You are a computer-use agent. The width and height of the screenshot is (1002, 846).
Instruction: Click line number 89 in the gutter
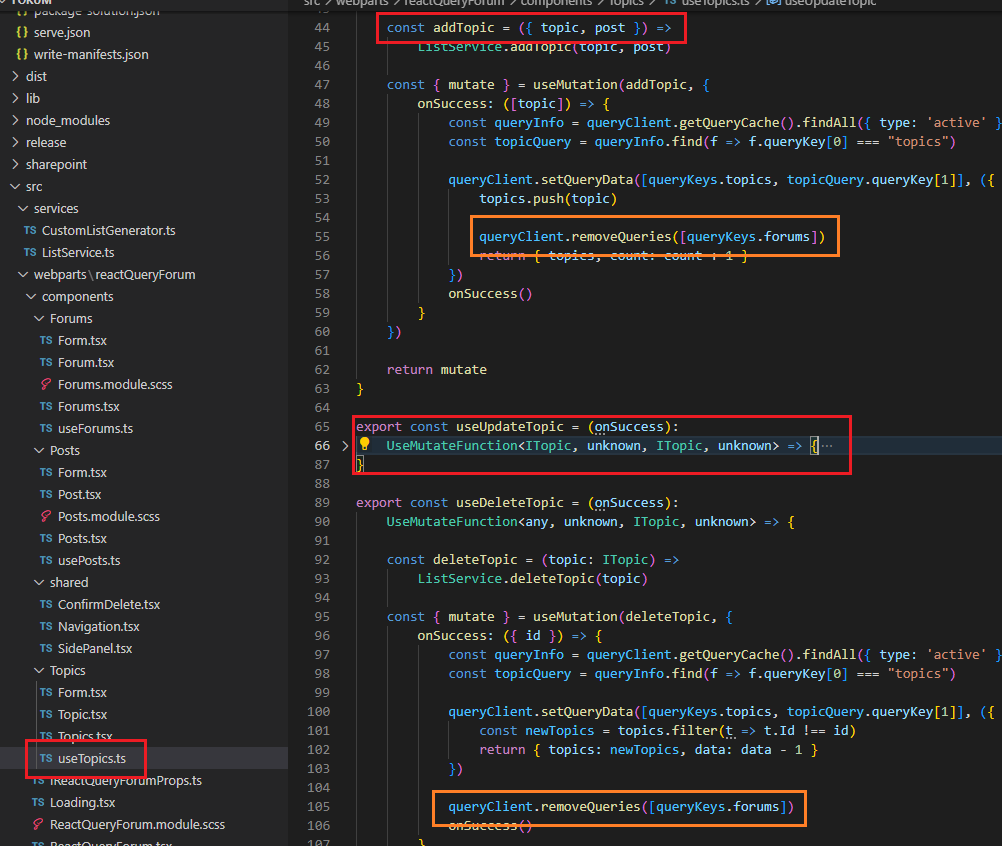coord(321,503)
